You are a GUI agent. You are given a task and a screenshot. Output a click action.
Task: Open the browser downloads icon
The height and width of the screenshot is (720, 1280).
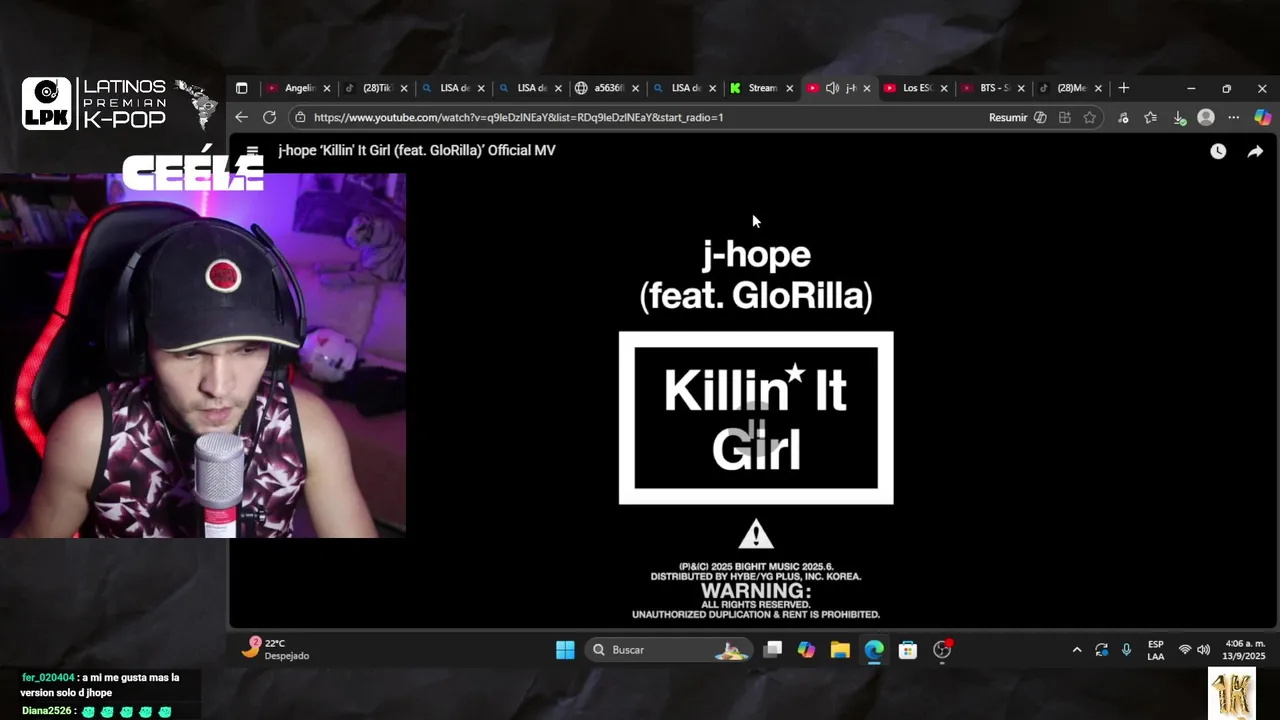[1179, 117]
